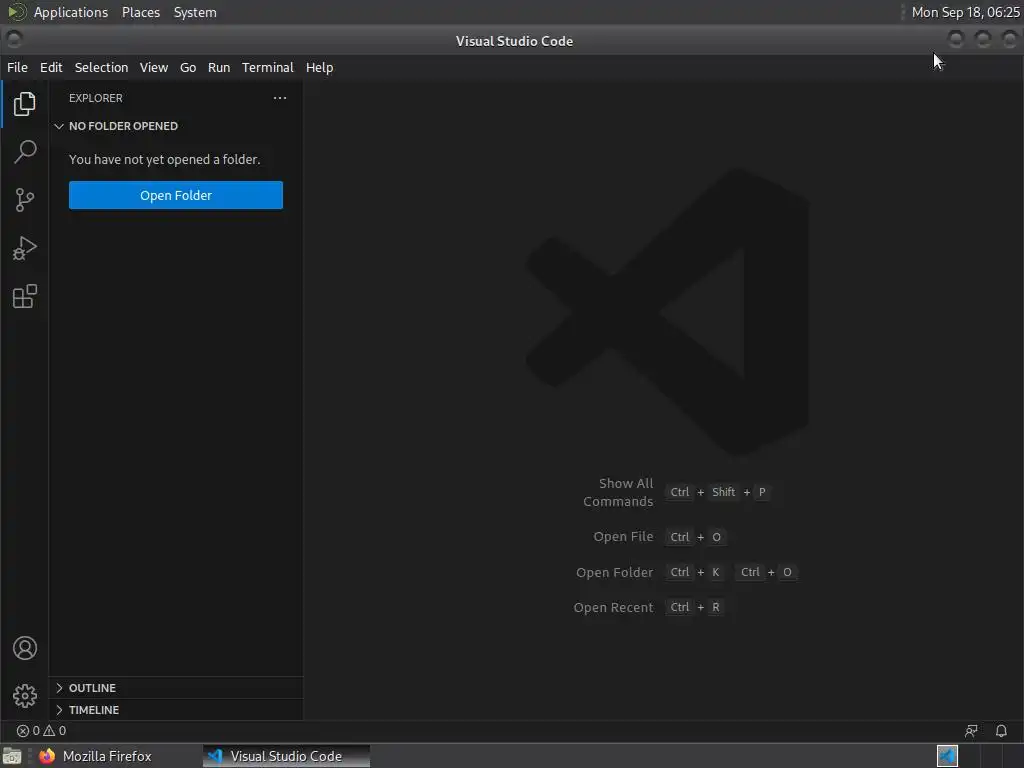Expand the OUTLINE section
Viewport: 1024px width, 768px height.
coord(92,688)
